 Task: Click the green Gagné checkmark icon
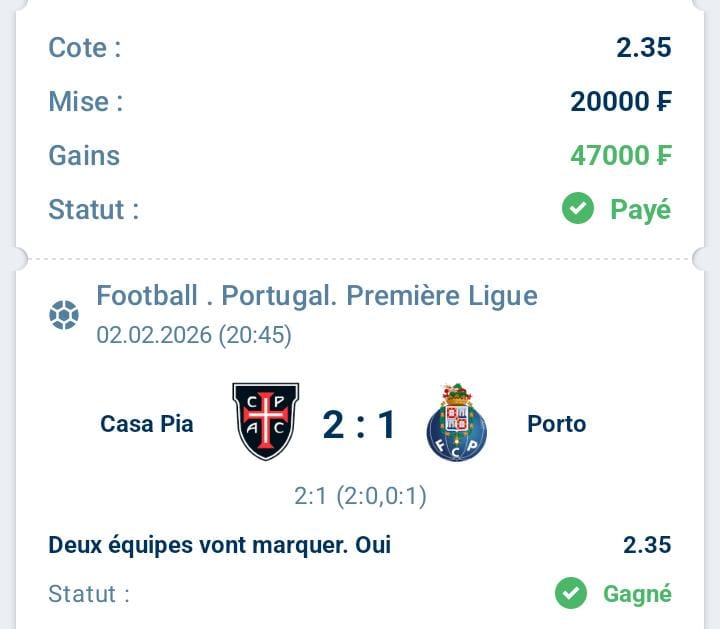tap(571, 593)
